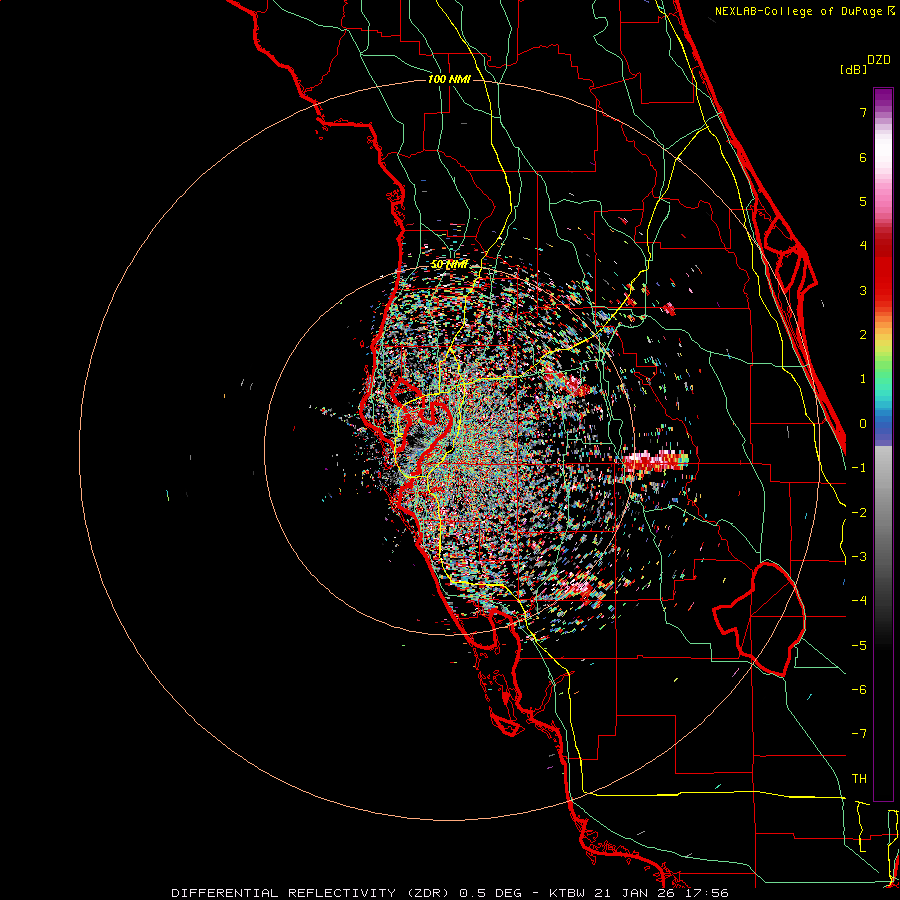Click the 7 value on color scale
900x900 pixels.
pyautogui.click(x=863, y=112)
